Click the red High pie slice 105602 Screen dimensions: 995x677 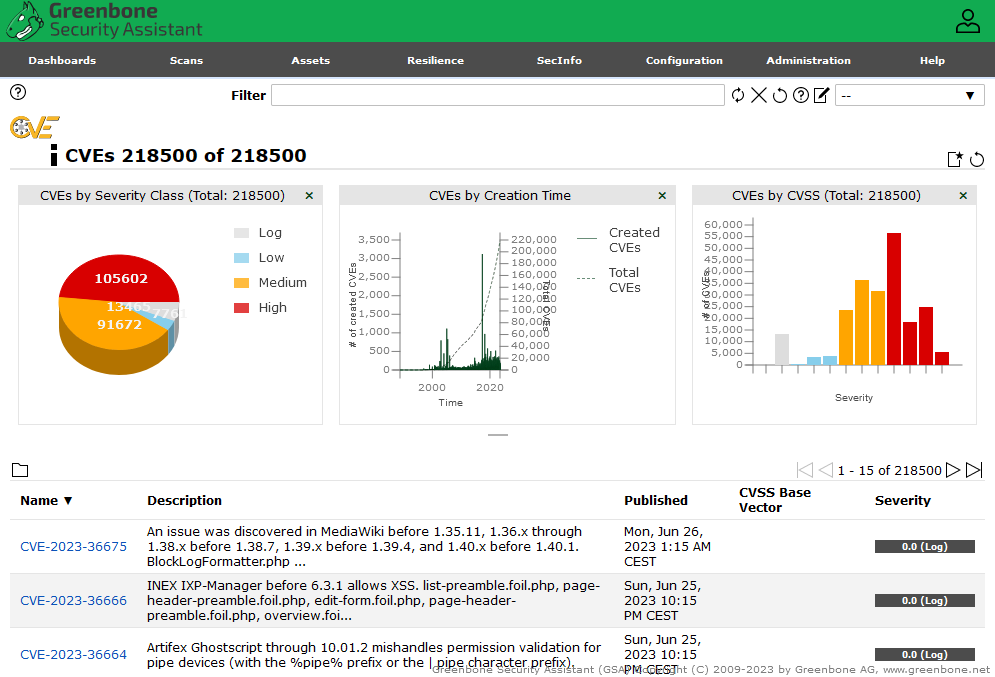coord(120,277)
